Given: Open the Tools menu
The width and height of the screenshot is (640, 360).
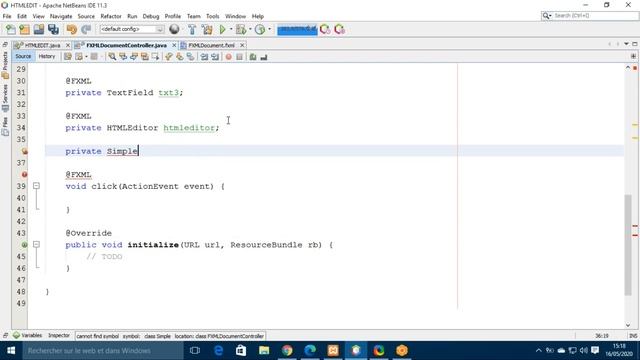Looking at the screenshot, I should click(213, 16).
